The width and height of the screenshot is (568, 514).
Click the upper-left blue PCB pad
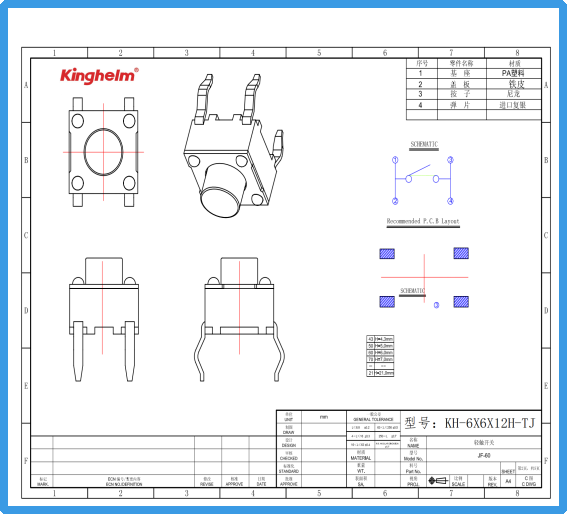(x=387, y=254)
